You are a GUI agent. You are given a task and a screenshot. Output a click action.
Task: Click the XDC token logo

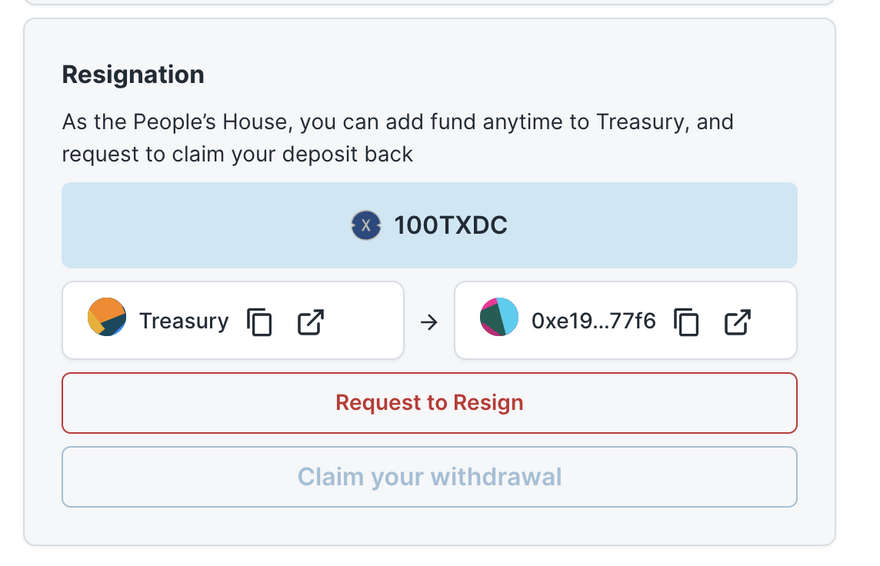366,226
